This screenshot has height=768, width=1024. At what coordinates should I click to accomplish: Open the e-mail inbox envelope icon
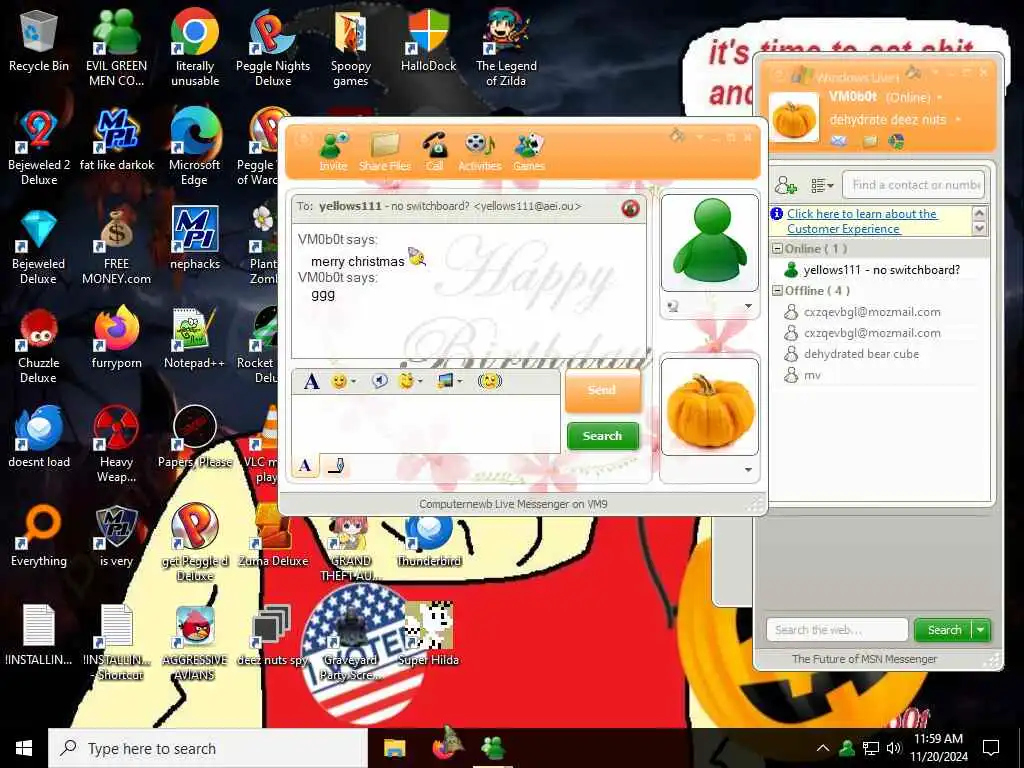pyautogui.click(x=839, y=140)
